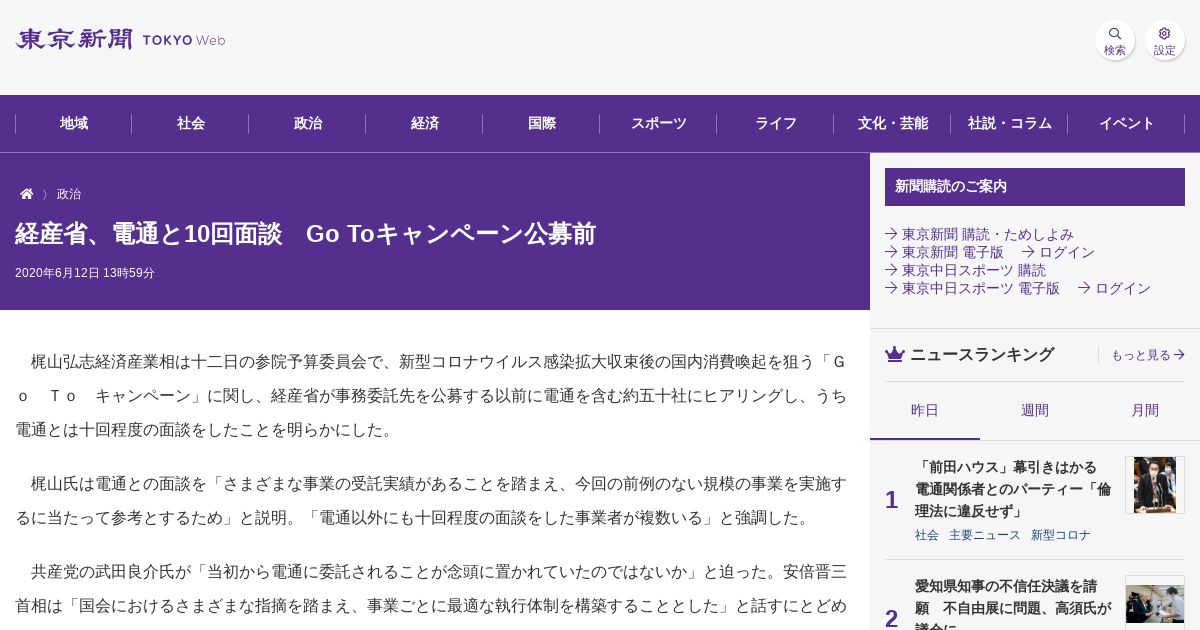Click the article headline 経産省、電通と10回面談
The width and height of the screenshot is (1200, 630).
point(305,234)
